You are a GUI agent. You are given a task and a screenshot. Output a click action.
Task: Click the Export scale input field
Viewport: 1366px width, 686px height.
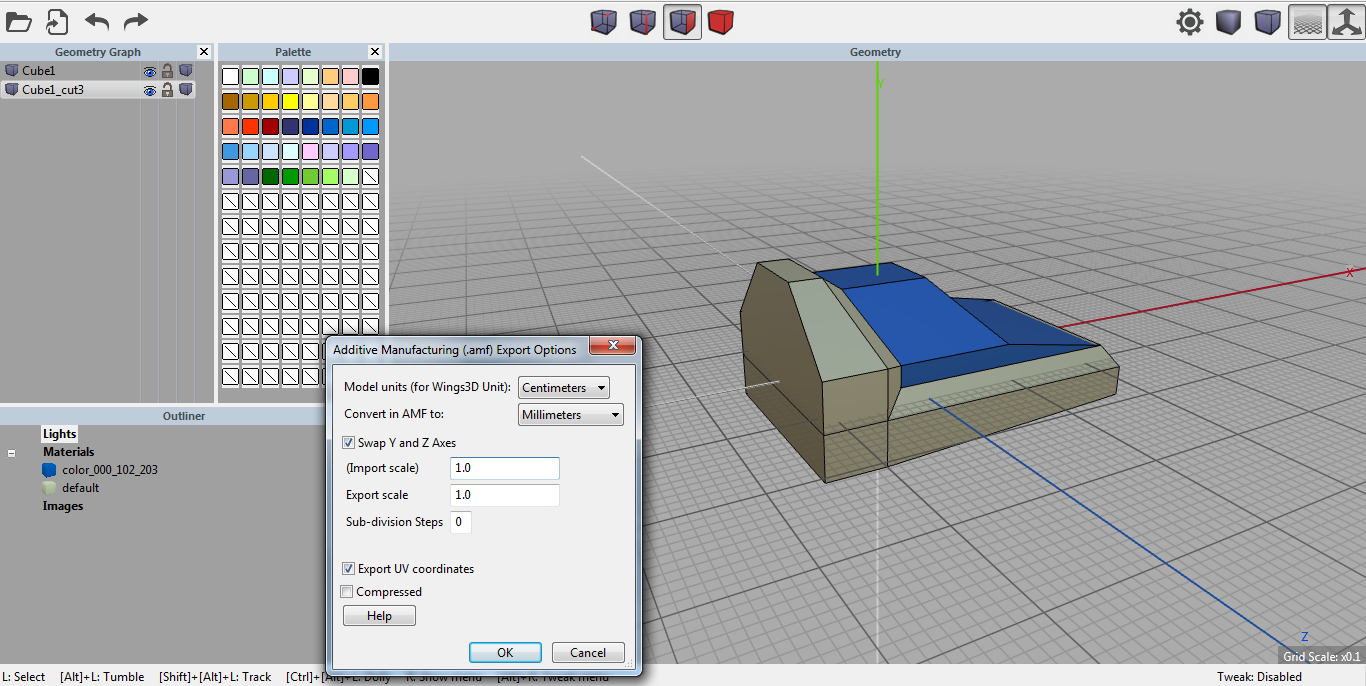pos(505,495)
